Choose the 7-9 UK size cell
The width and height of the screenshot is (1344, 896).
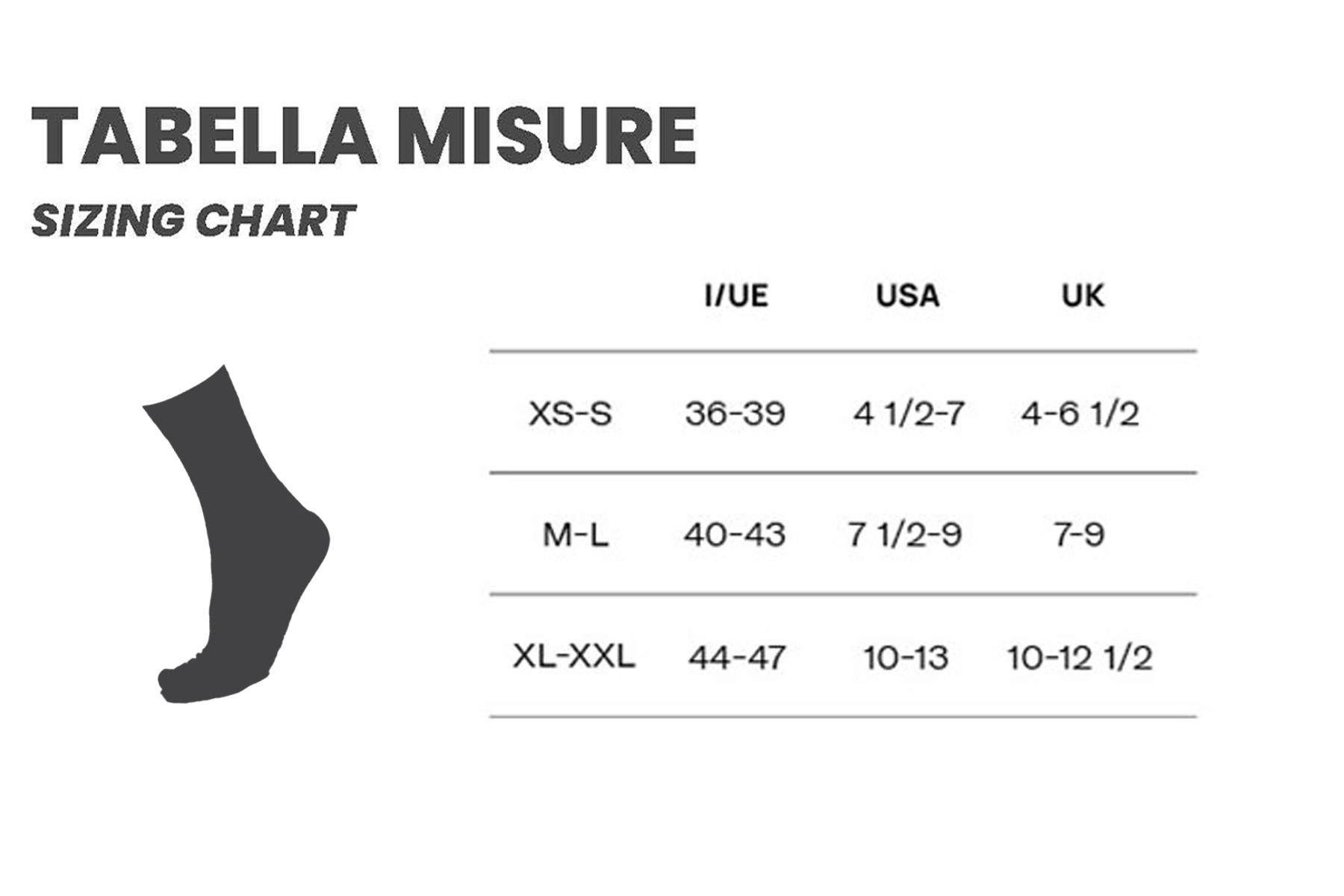pos(1079,535)
